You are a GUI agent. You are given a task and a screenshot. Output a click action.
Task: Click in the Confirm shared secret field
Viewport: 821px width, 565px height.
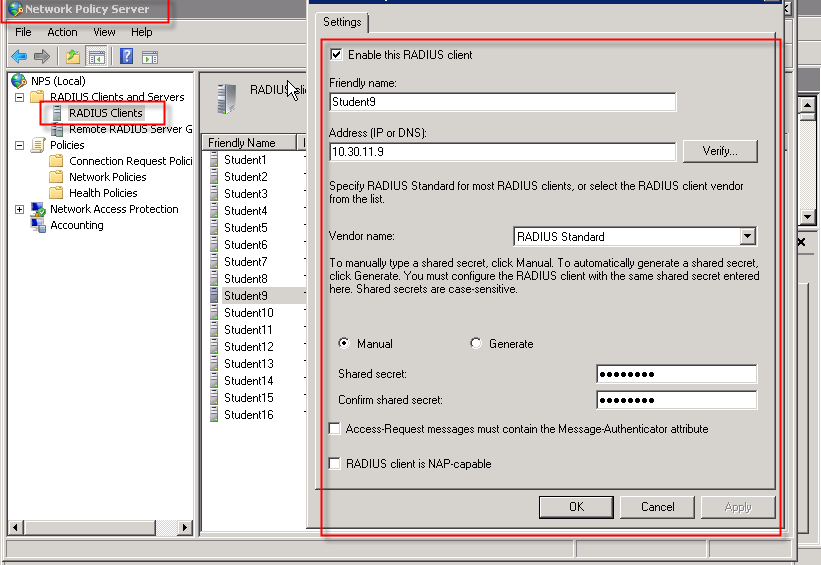click(676, 400)
